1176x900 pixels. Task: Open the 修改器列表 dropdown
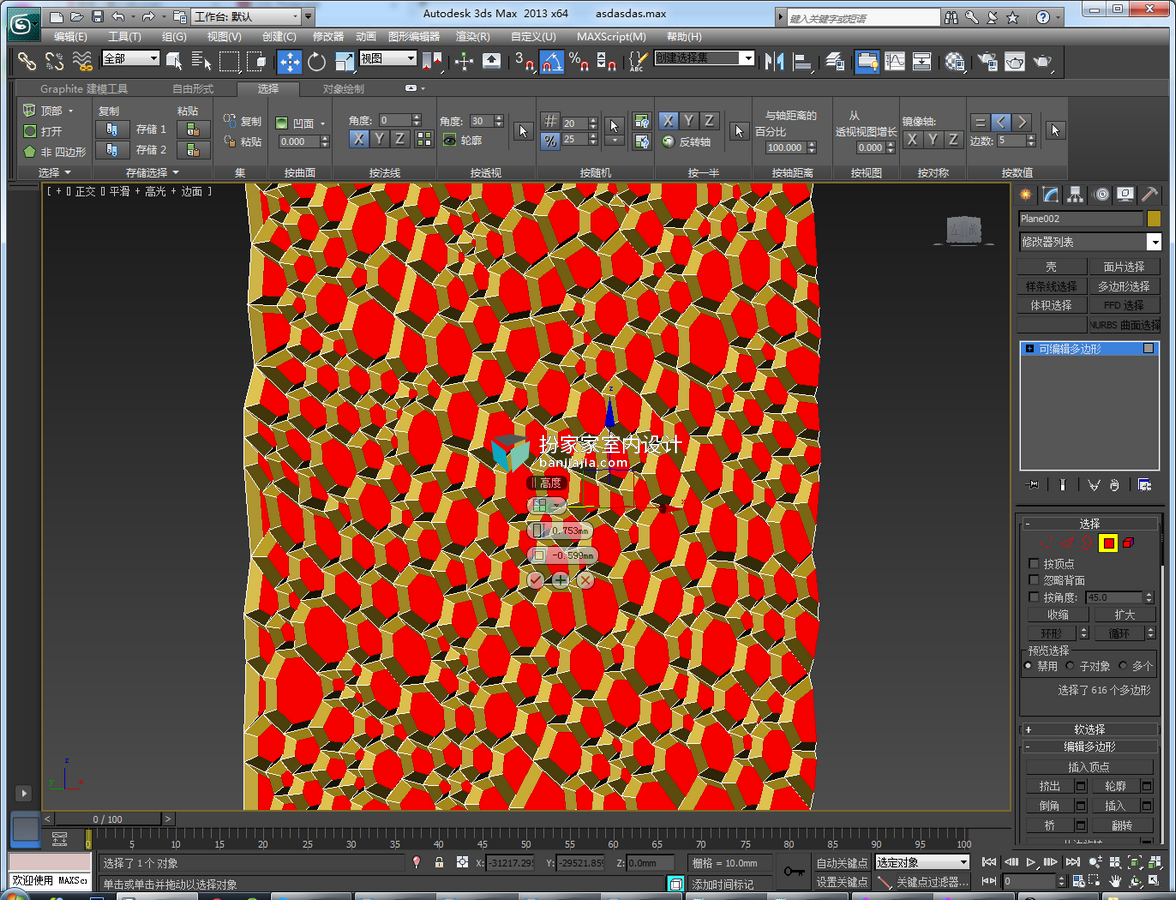1090,242
